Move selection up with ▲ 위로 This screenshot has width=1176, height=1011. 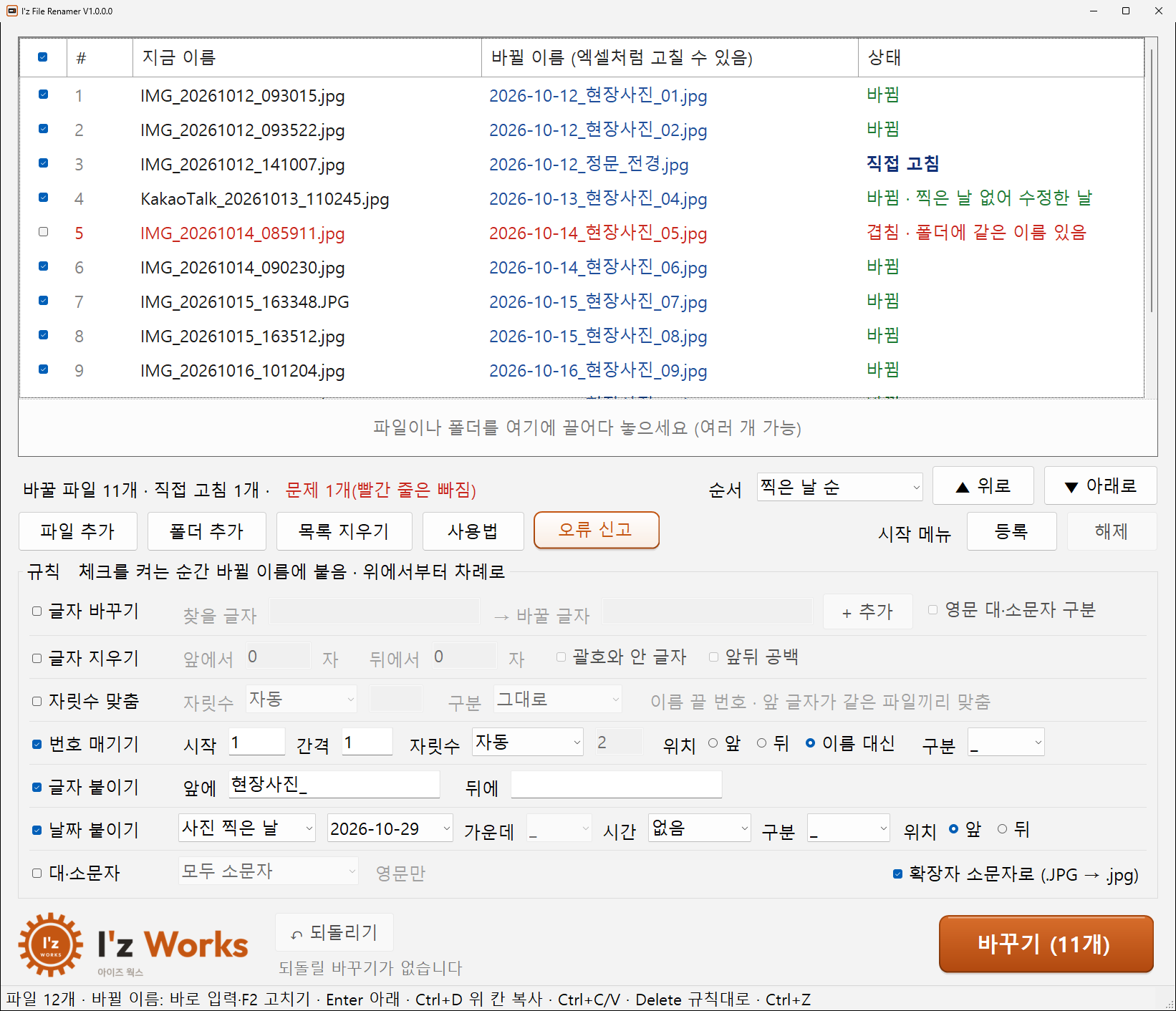983,485
